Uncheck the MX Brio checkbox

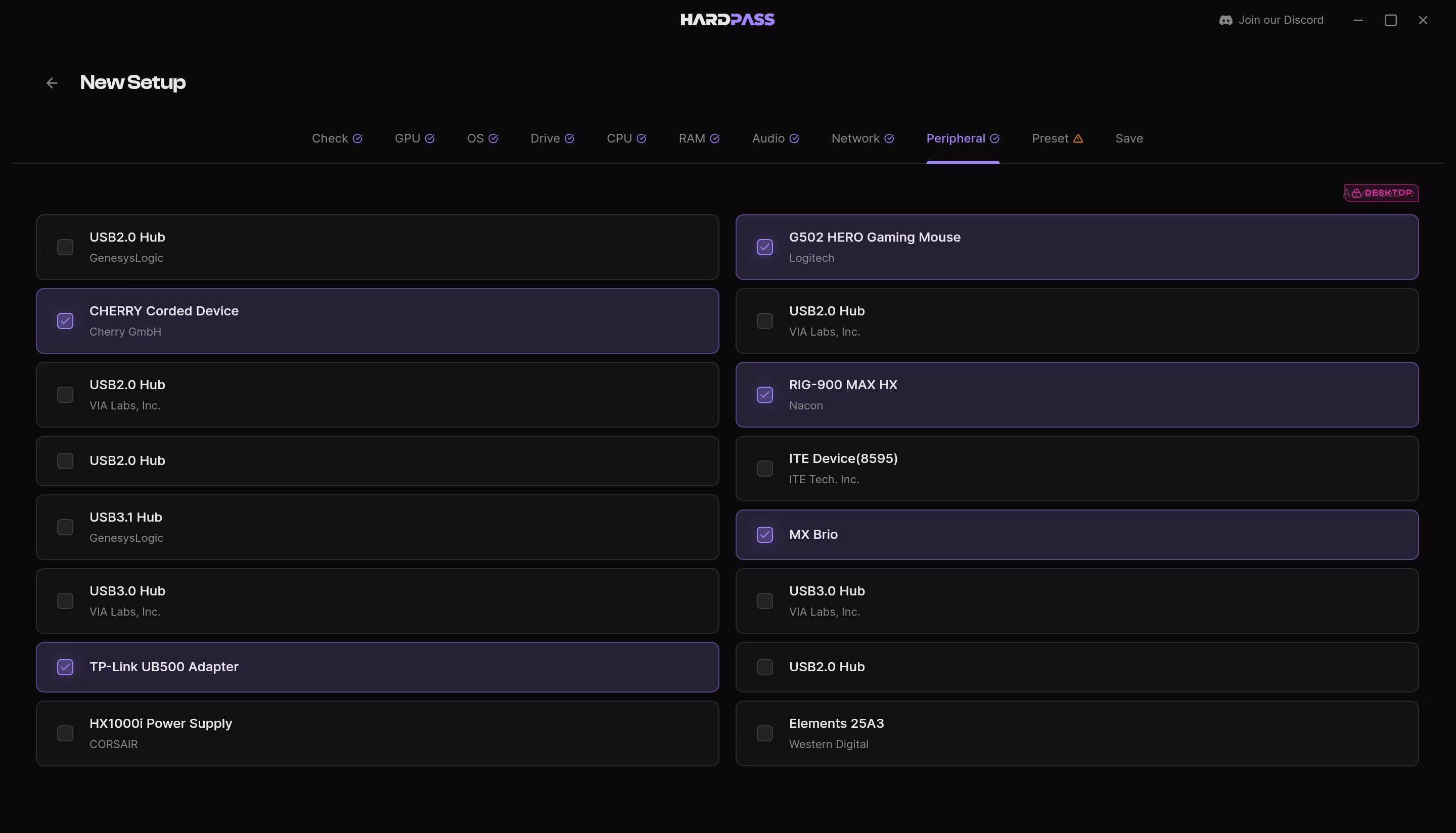tap(765, 534)
